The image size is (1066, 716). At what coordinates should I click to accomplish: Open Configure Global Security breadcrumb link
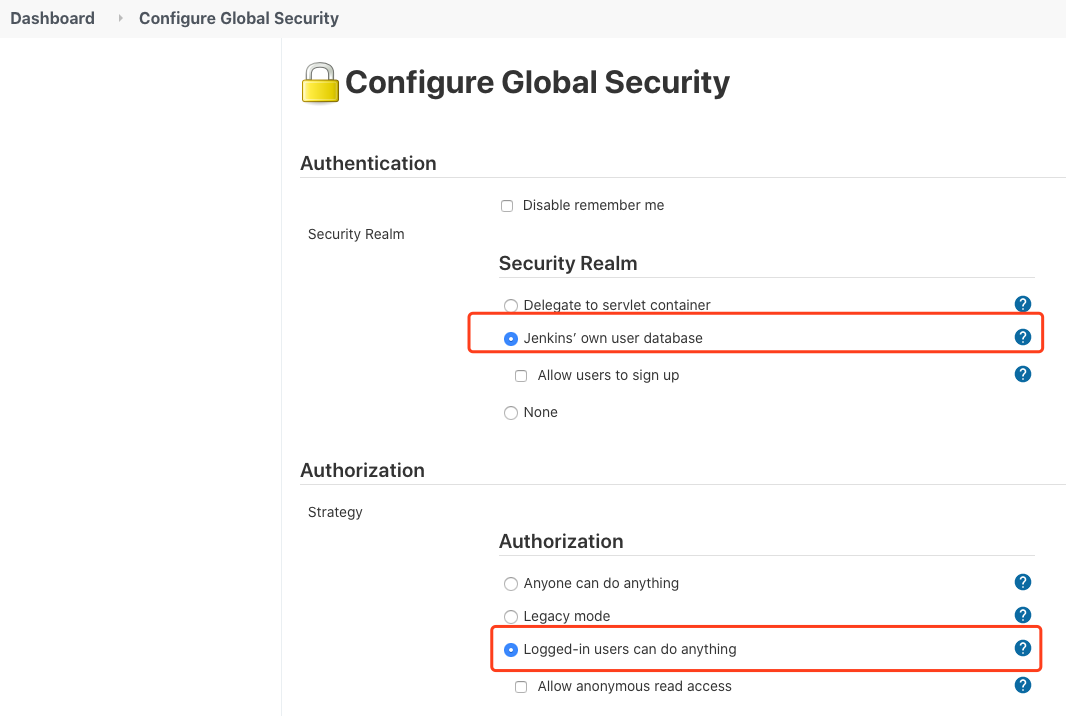239,18
